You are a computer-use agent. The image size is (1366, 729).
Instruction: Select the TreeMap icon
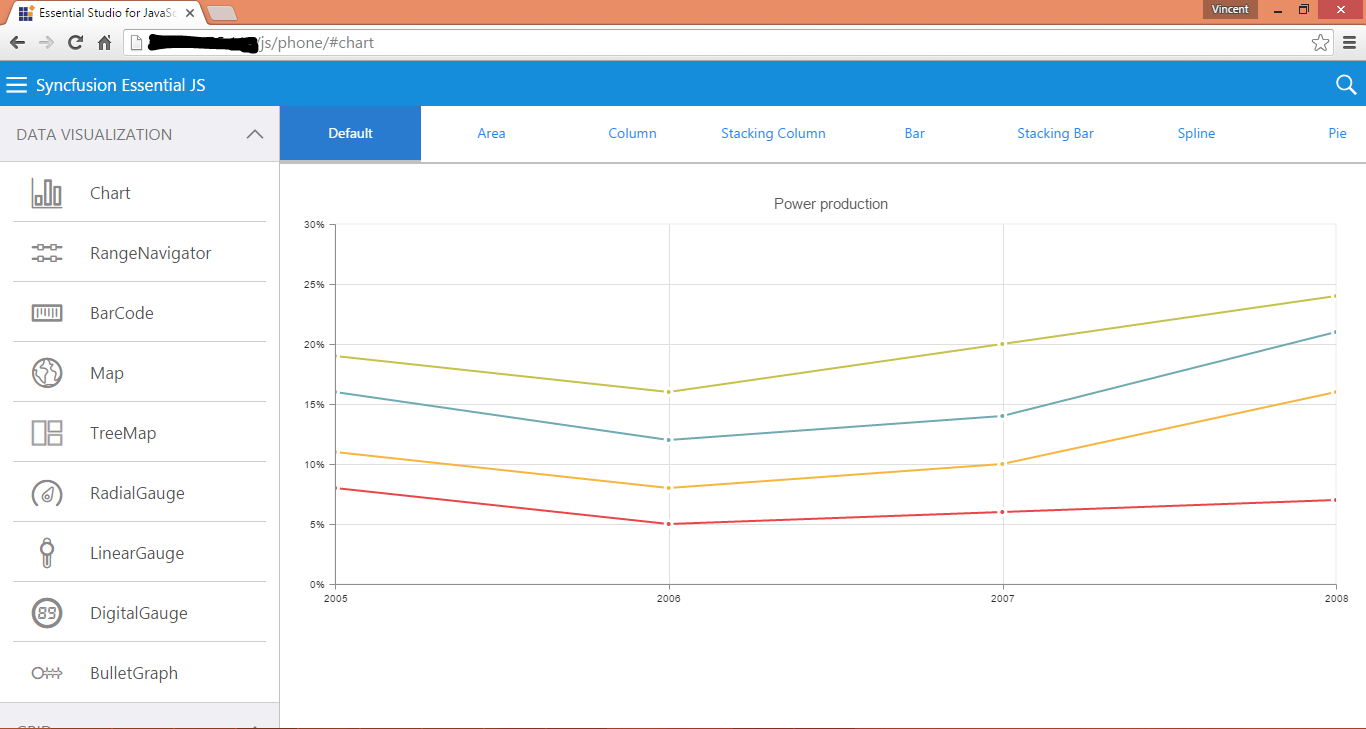pyautogui.click(x=47, y=433)
